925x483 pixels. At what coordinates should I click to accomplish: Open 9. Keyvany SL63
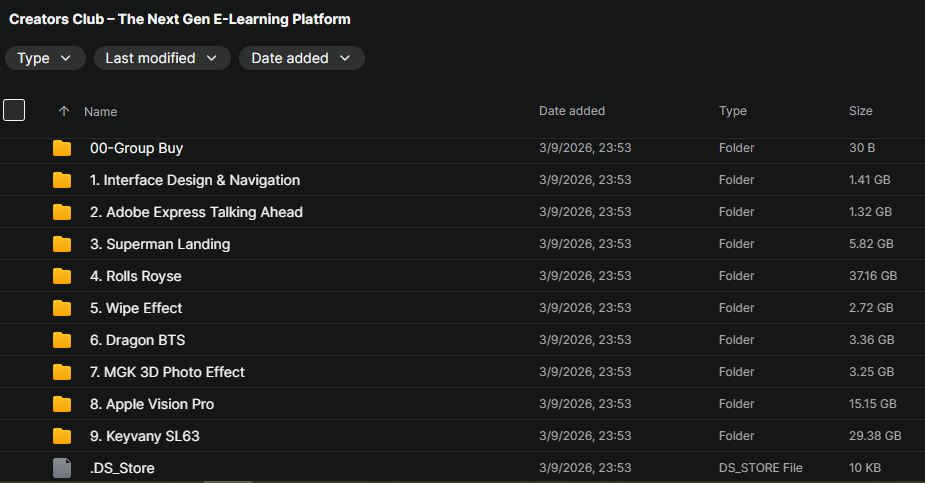[145, 436]
